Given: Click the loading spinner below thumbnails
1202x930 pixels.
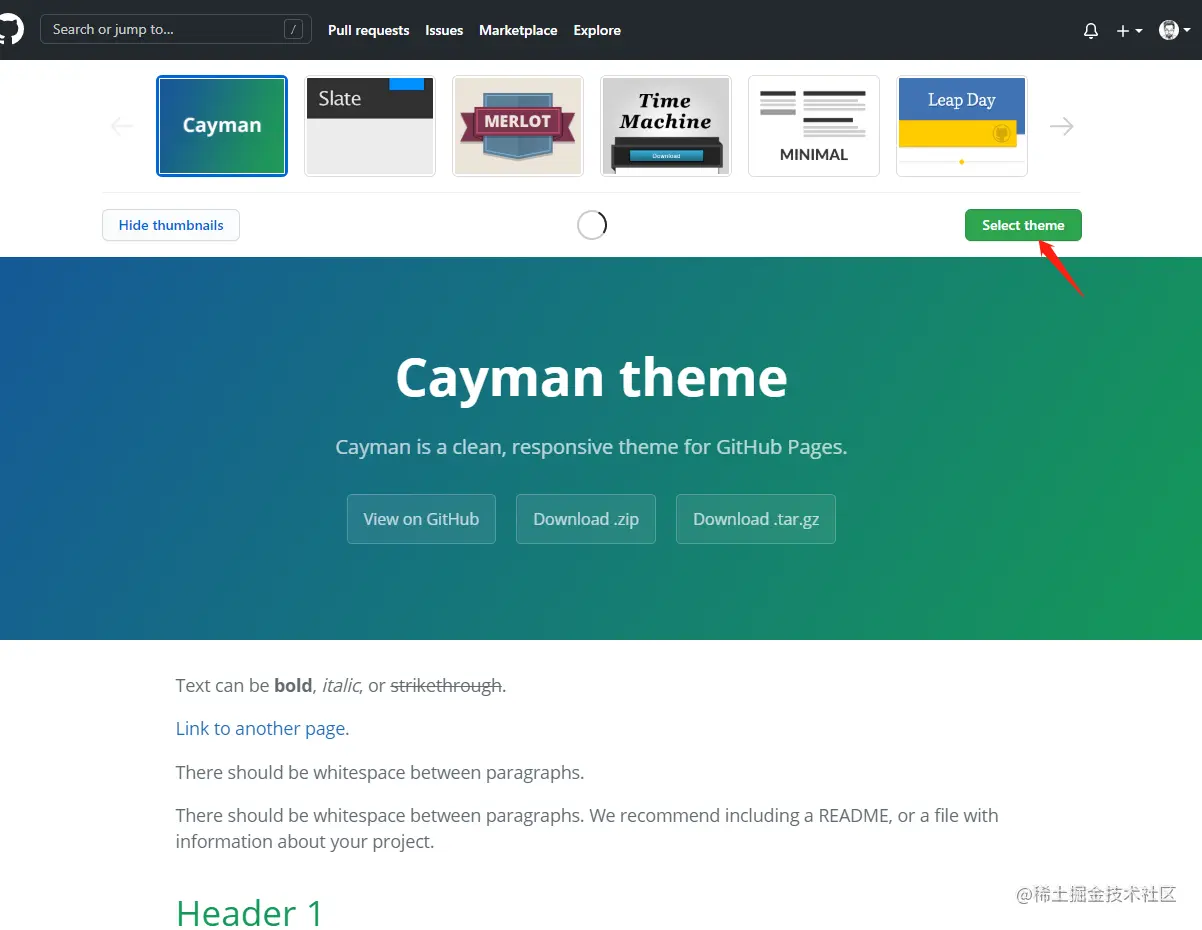Looking at the screenshot, I should pyautogui.click(x=592, y=225).
